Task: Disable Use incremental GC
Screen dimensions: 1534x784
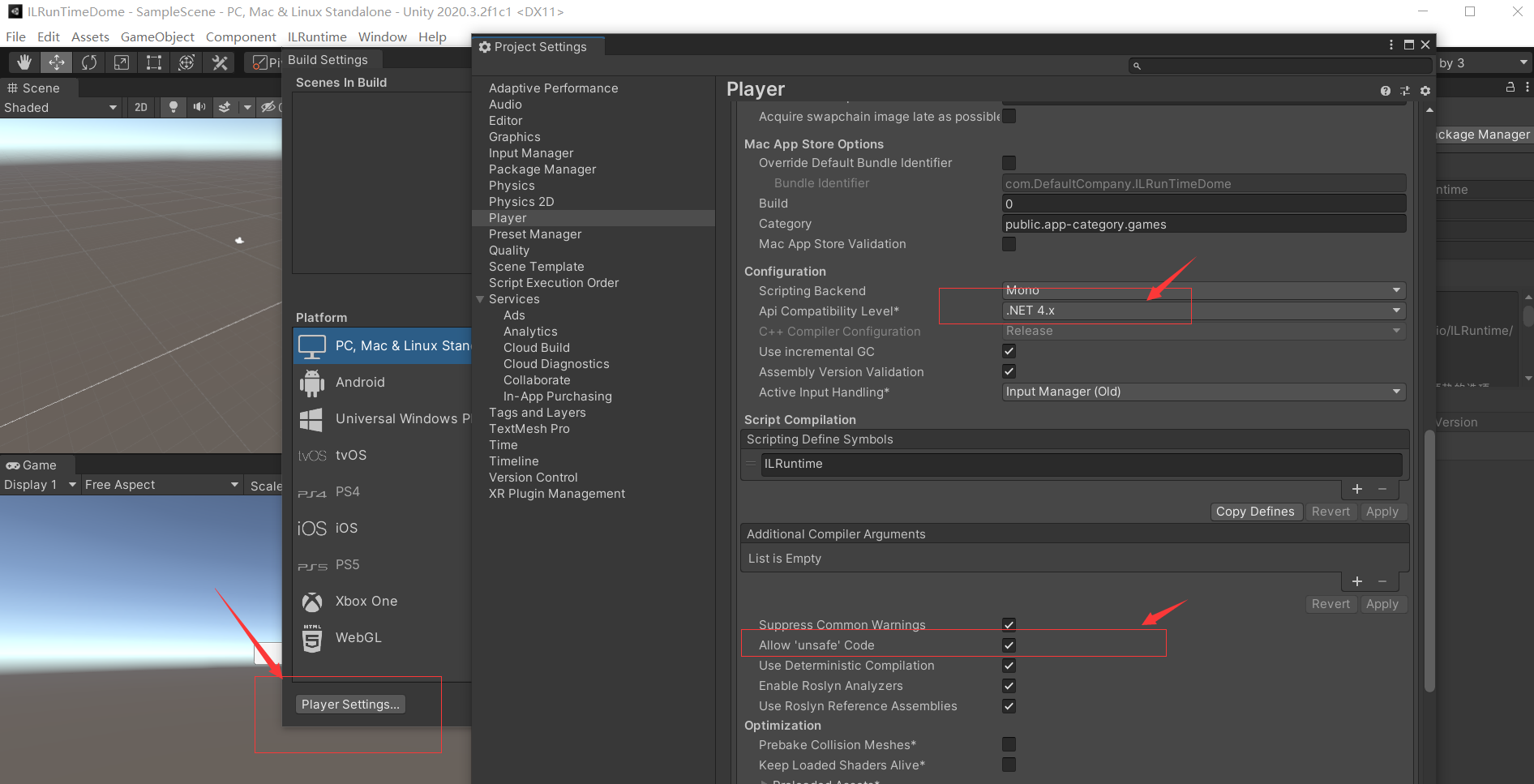Action: pyautogui.click(x=1009, y=351)
